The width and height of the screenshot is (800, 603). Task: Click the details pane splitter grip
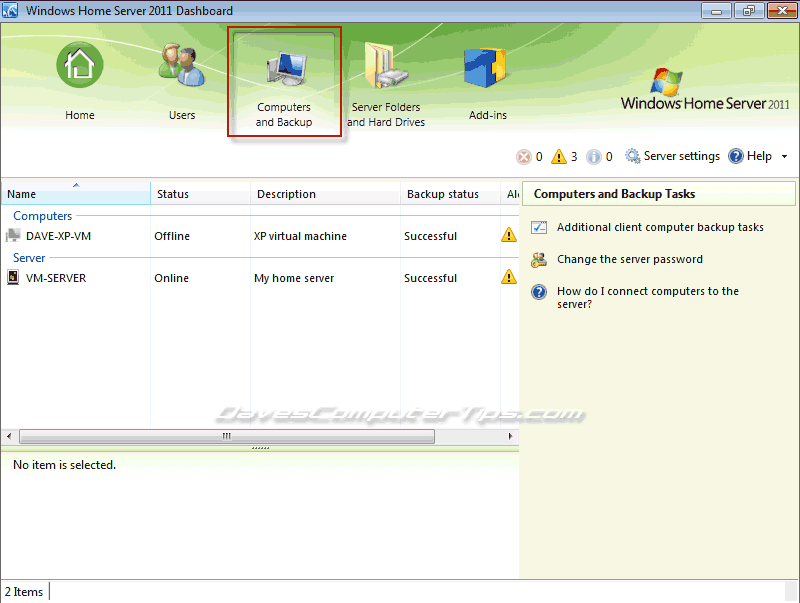(260, 448)
